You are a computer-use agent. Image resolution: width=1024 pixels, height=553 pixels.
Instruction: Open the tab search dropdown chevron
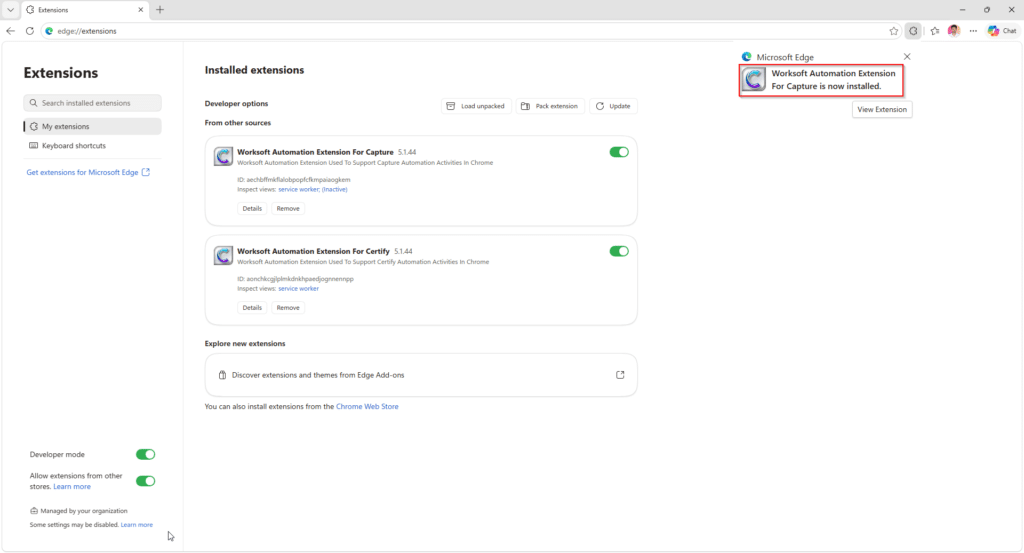pos(10,10)
